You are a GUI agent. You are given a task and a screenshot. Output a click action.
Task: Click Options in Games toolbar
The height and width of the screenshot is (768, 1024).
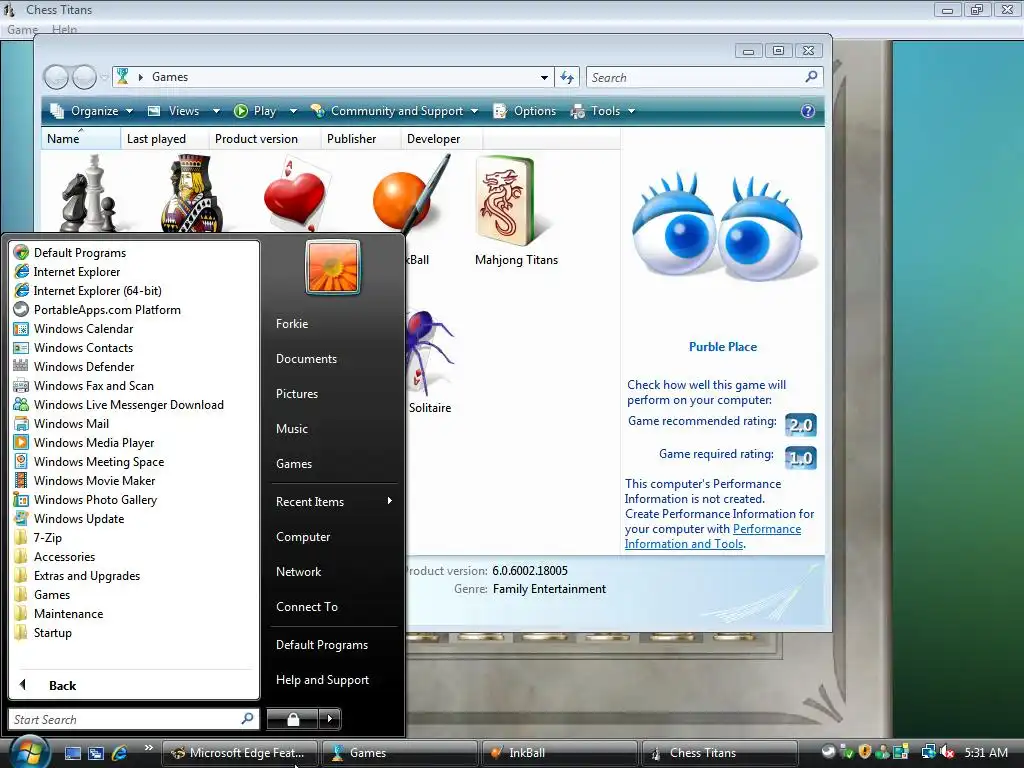[526, 111]
